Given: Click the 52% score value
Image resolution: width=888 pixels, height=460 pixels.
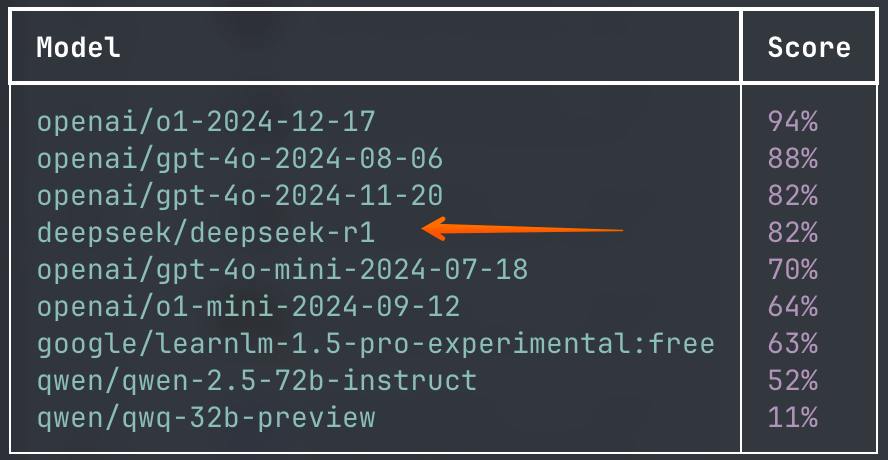Looking at the screenshot, I should pos(793,381).
